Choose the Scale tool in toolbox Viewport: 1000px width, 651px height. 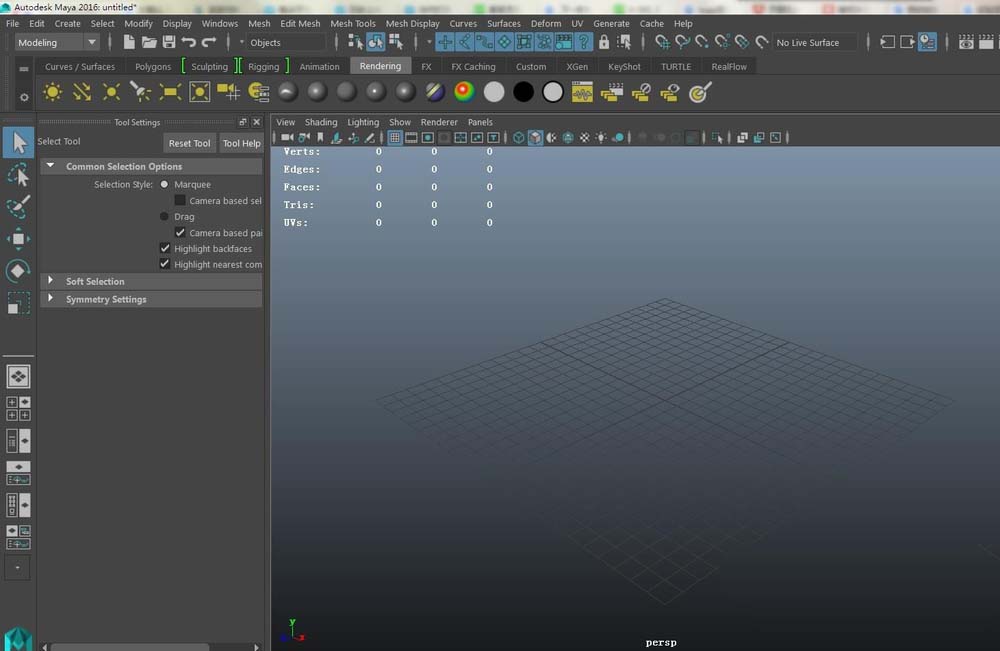pos(18,303)
